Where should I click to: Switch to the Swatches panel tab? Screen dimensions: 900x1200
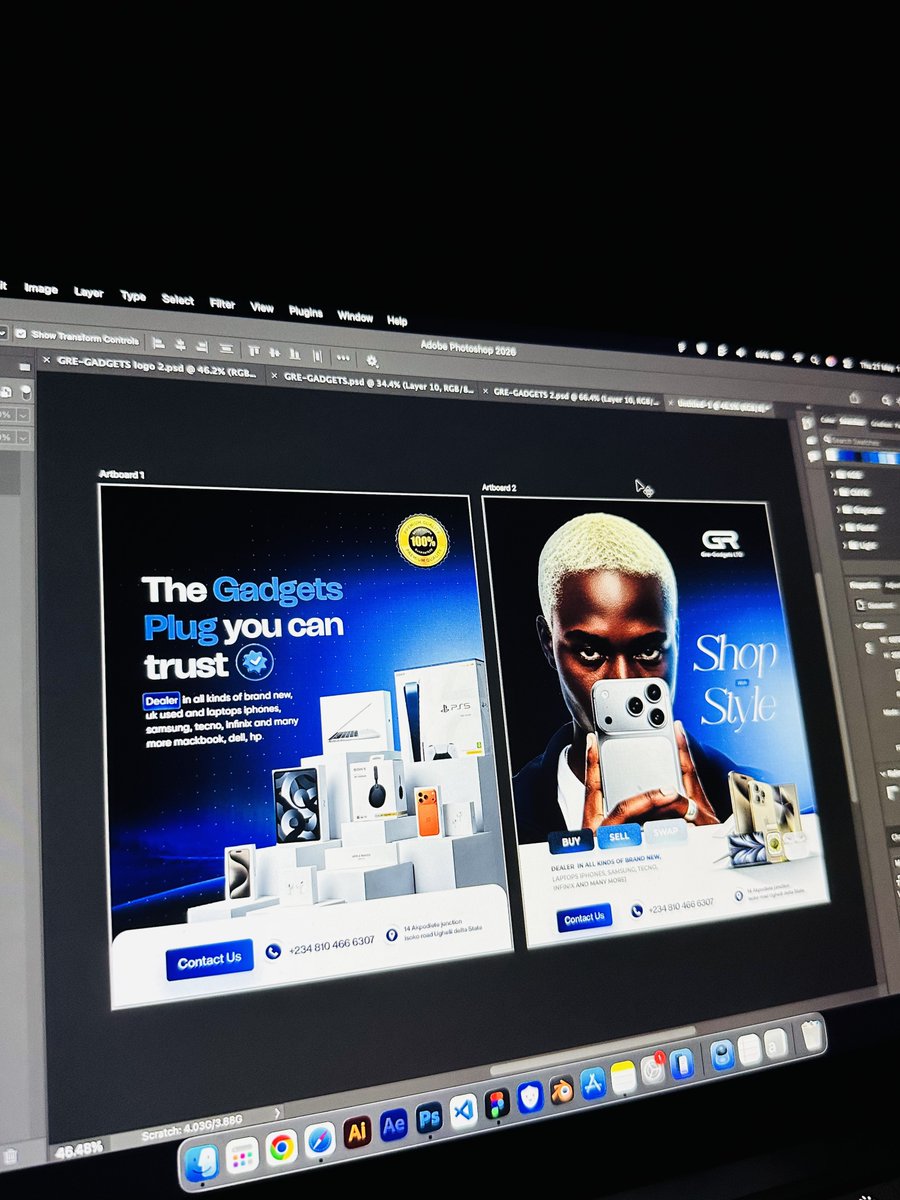854,422
